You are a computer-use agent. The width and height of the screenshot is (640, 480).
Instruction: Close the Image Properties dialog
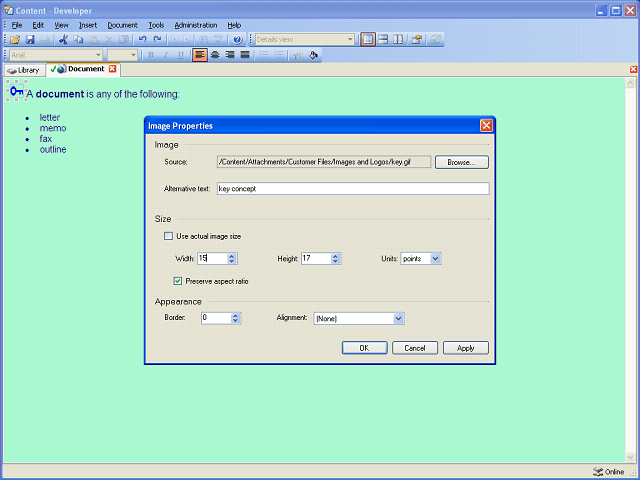pos(486,126)
